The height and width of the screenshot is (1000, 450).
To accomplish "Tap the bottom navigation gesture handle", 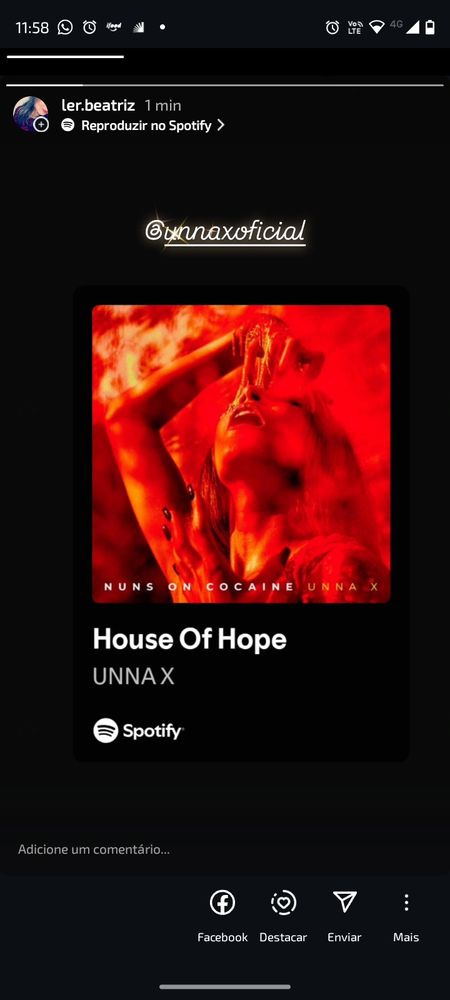I will pyautogui.click(x=225, y=987).
